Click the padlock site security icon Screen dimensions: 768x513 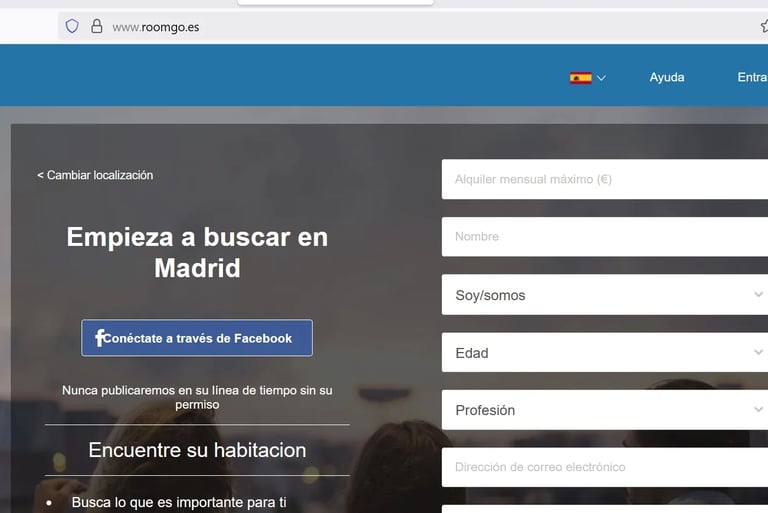97,26
